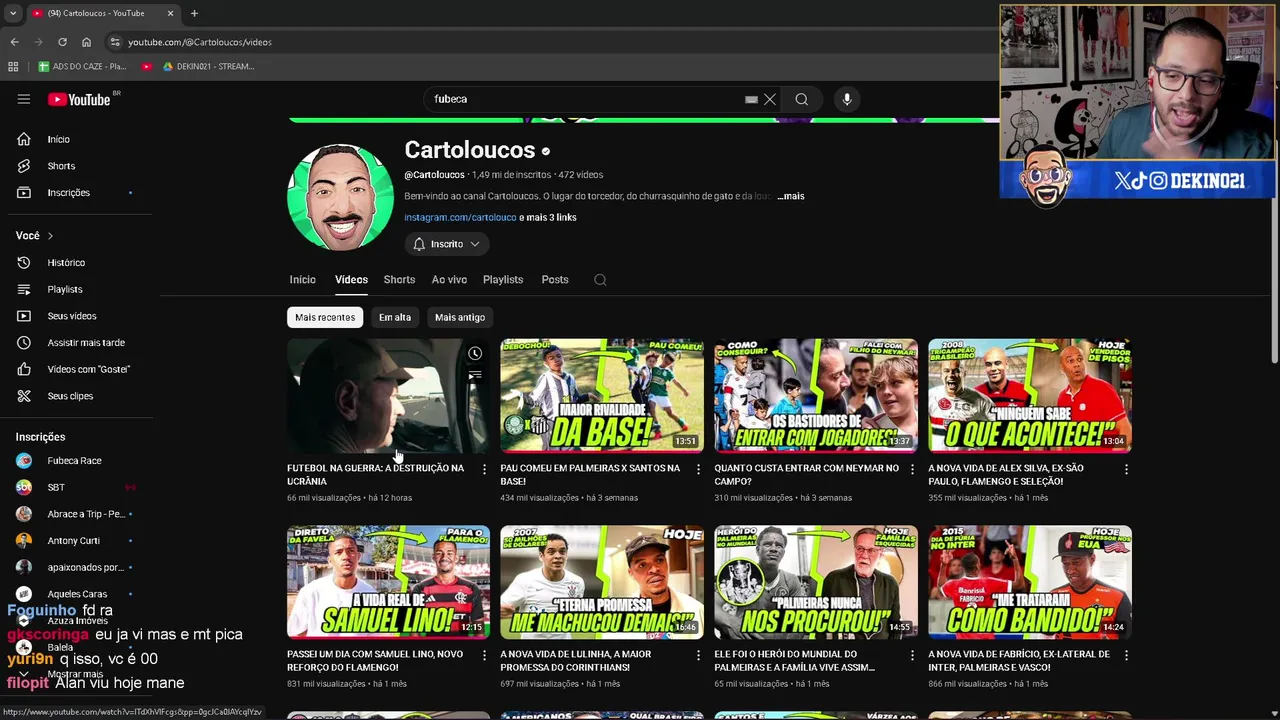Open options for Pau Comeu Palmeiras video
This screenshot has width=1280, height=720.
[698, 469]
